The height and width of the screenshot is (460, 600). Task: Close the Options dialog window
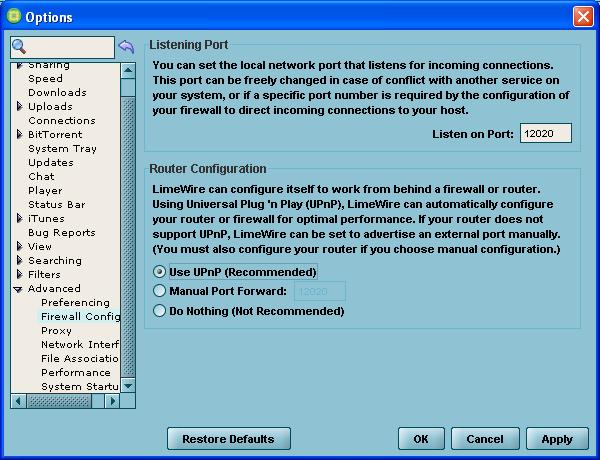pos(583,17)
